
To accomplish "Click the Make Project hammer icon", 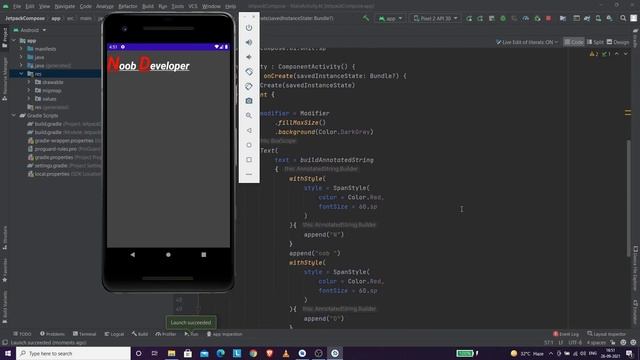I will click(x=366, y=18).
